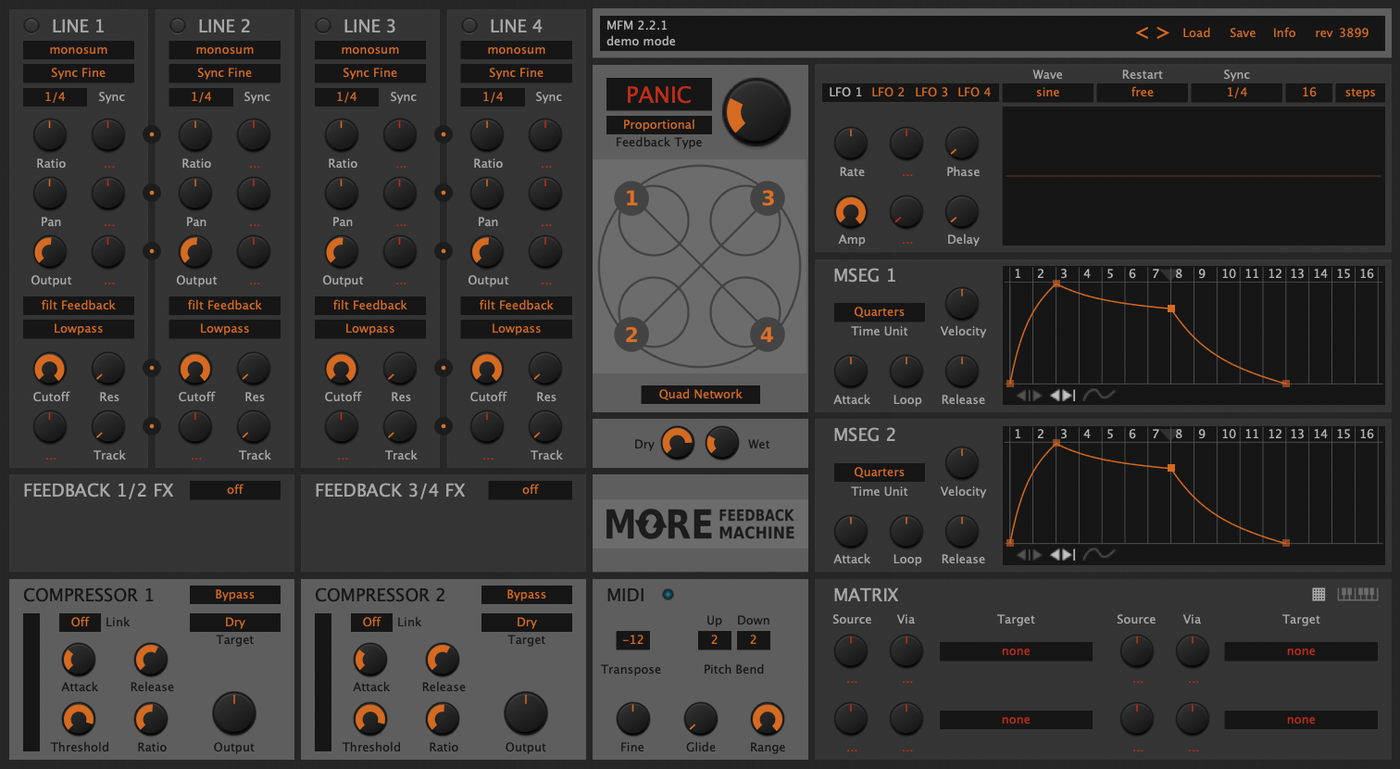This screenshot has width=1400, height=769.
Task: Toggle the LINE 4 power indicator
Action: (x=470, y=25)
